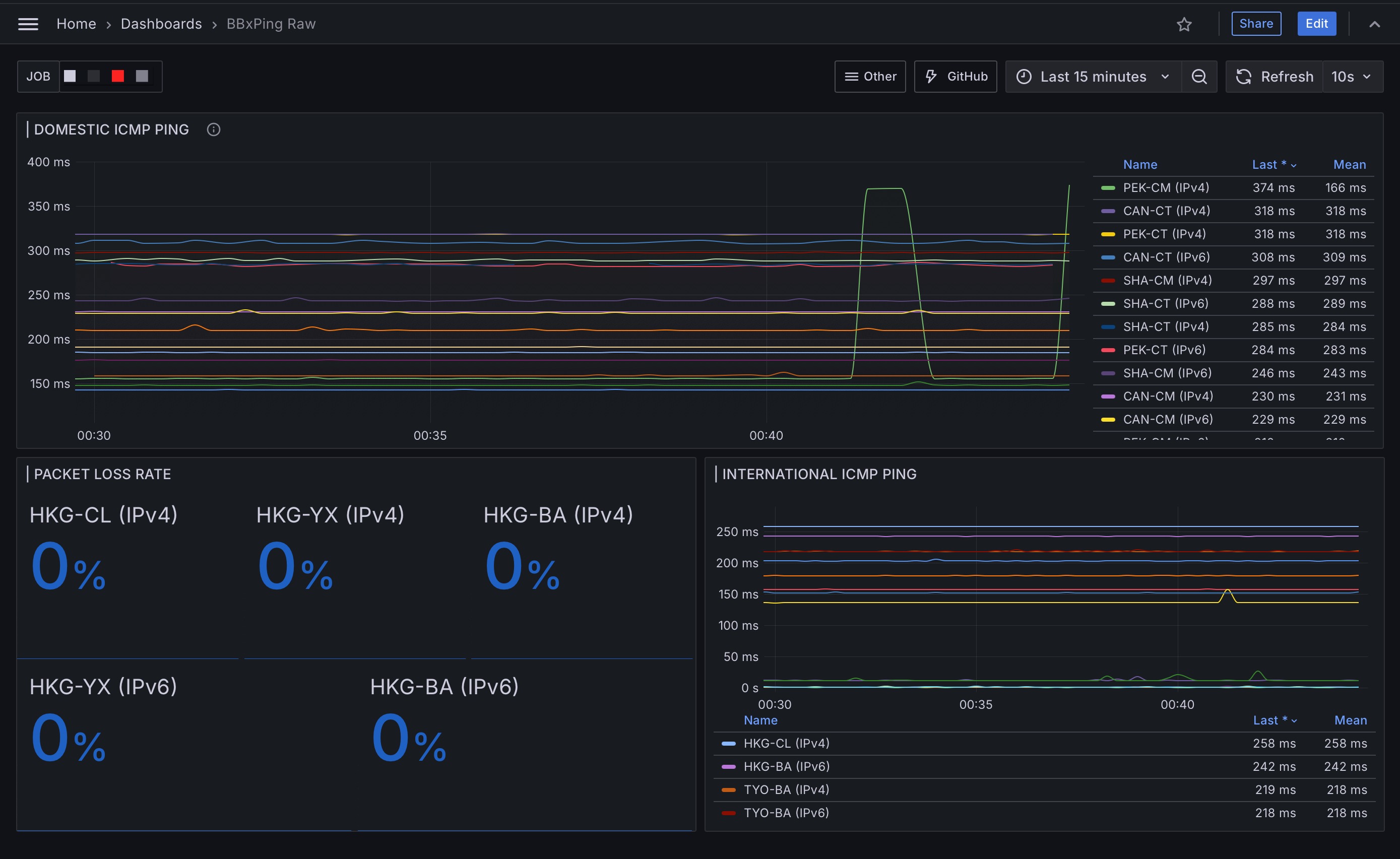Open the hamburger navigation menu
The width and height of the screenshot is (1400, 859).
[28, 24]
